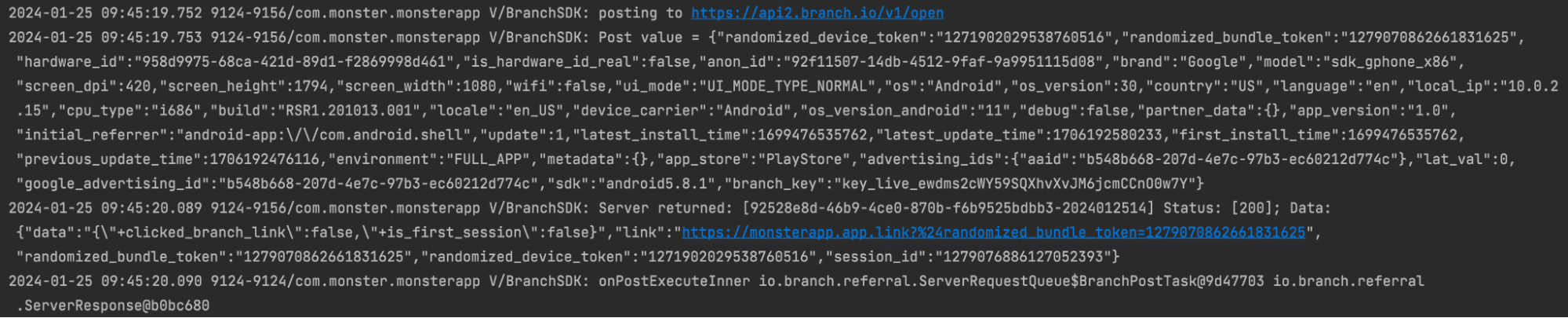Open the api2.branch.io/v1/open link
The image size is (1568, 318).
point(817,13)
